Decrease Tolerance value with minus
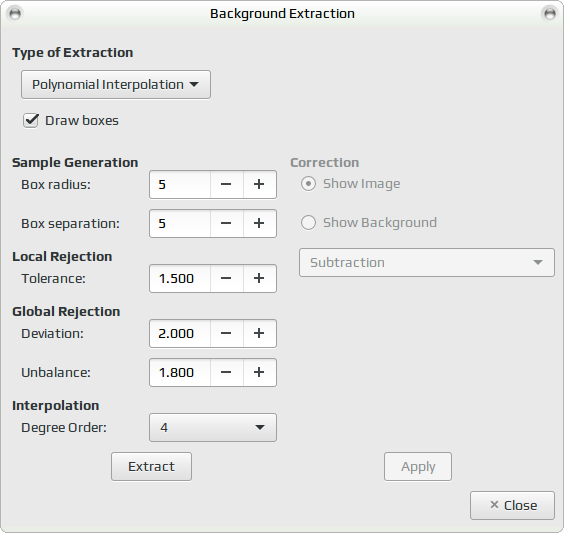 tap(227, 278)
